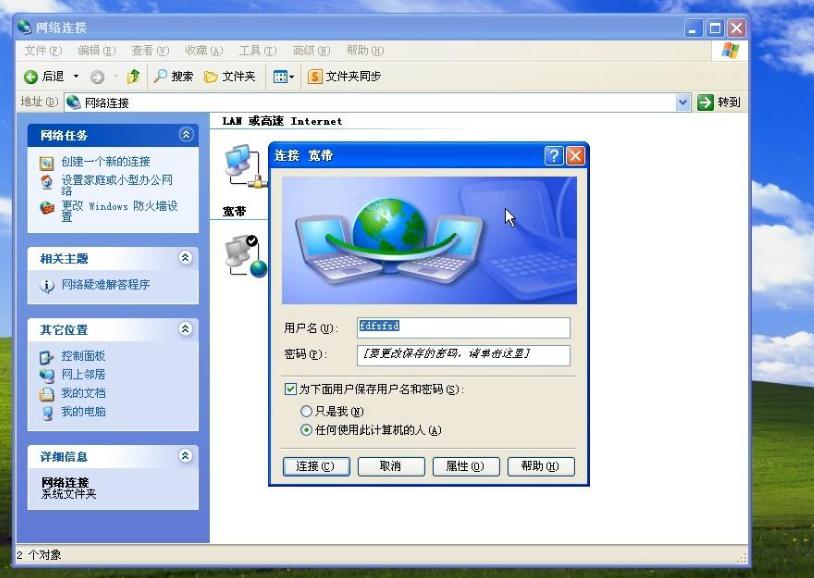Screen dimensions: 814x578
Task: Click the Views icon in toolbar
Action: [280, 77]
